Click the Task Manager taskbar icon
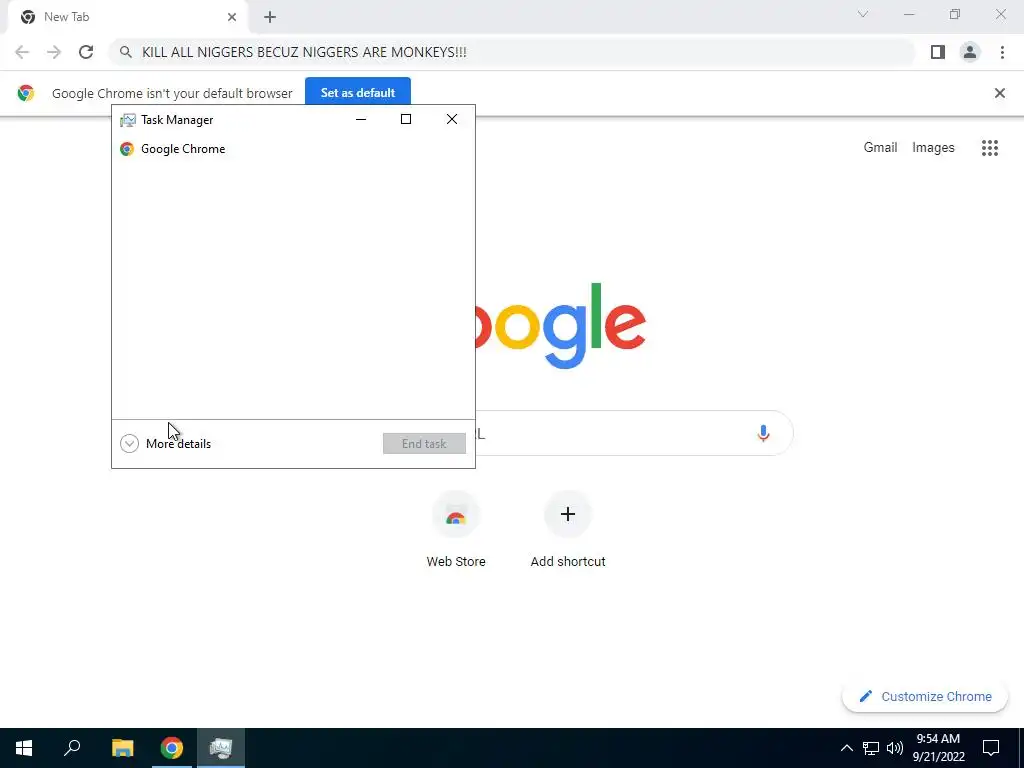The image size is (1024, 768). 221,748
